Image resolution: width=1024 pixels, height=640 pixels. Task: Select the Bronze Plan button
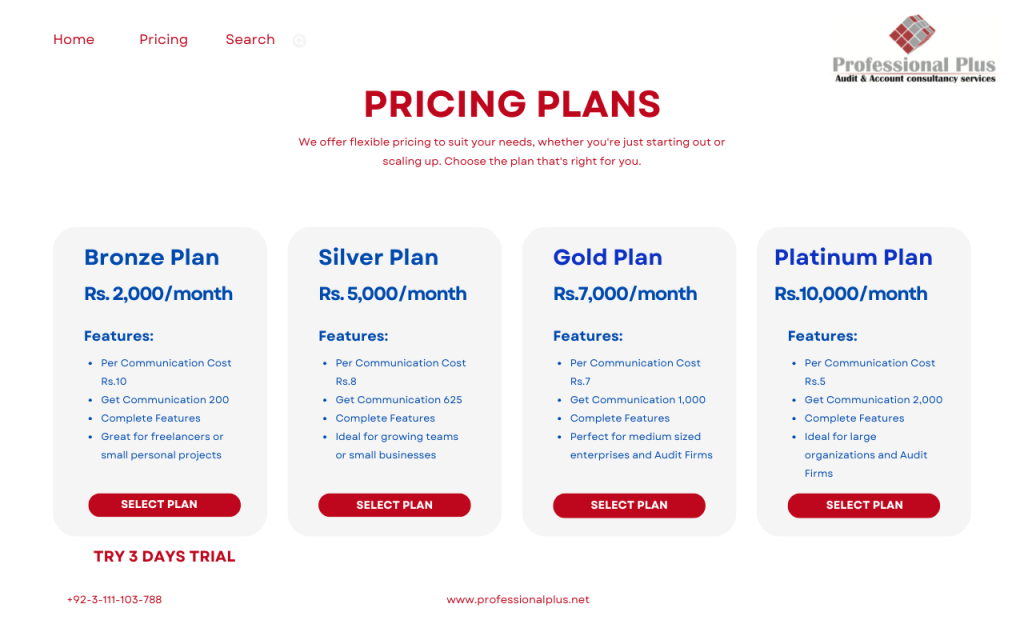click(x=165, y=505)
